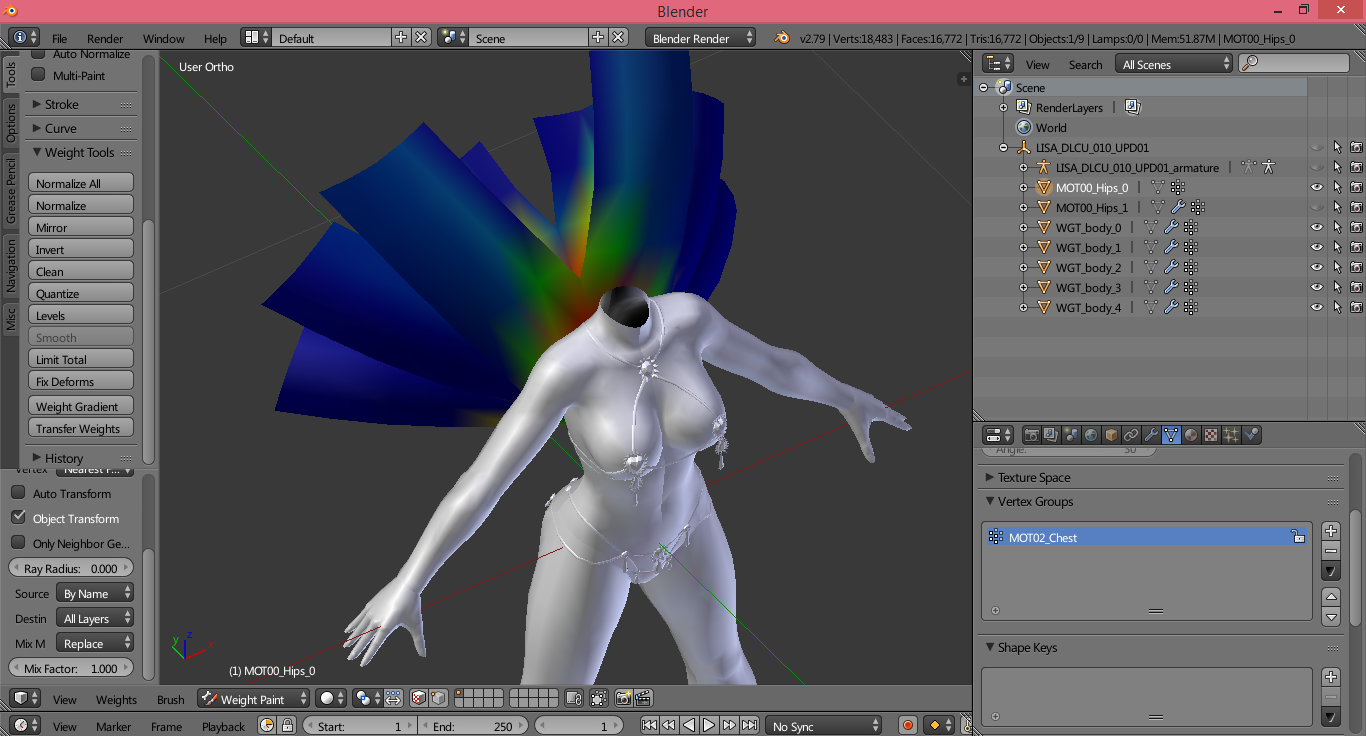Click the Ray Radius value slider
This screenshot has height=736, width=1366.
71,568
